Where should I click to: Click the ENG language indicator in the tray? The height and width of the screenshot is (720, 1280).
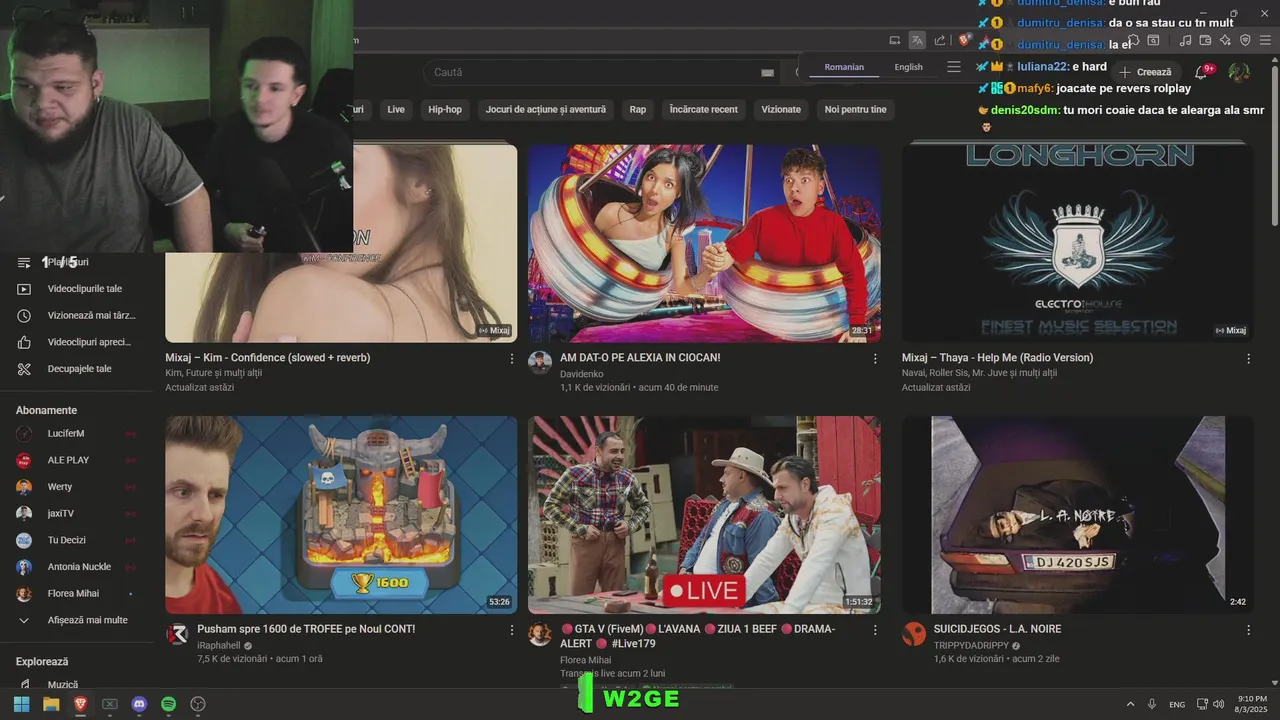coord(1177,705)
